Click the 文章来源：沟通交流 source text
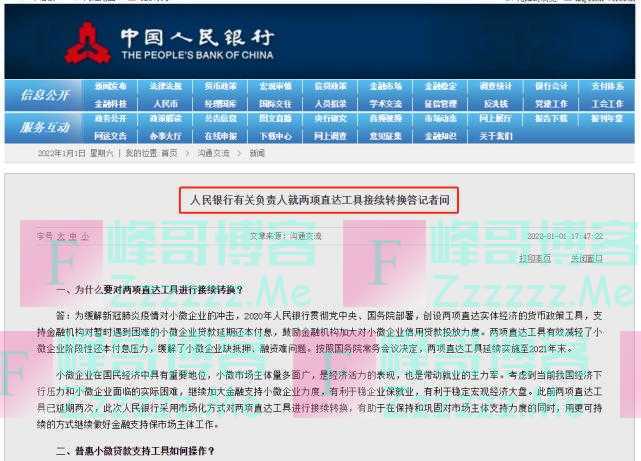 pyautogui.click(x=286, y=236)
